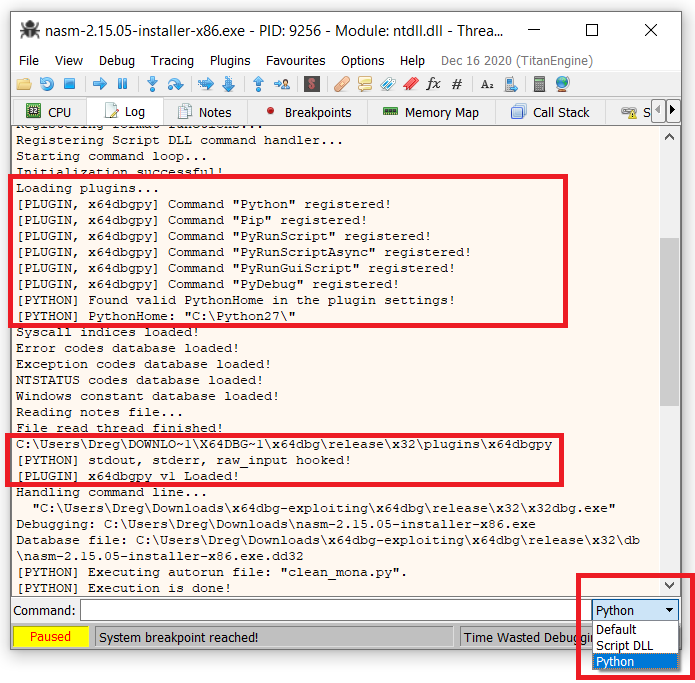
Task: Click the Run to User Code icon
Action: point(282,84)
